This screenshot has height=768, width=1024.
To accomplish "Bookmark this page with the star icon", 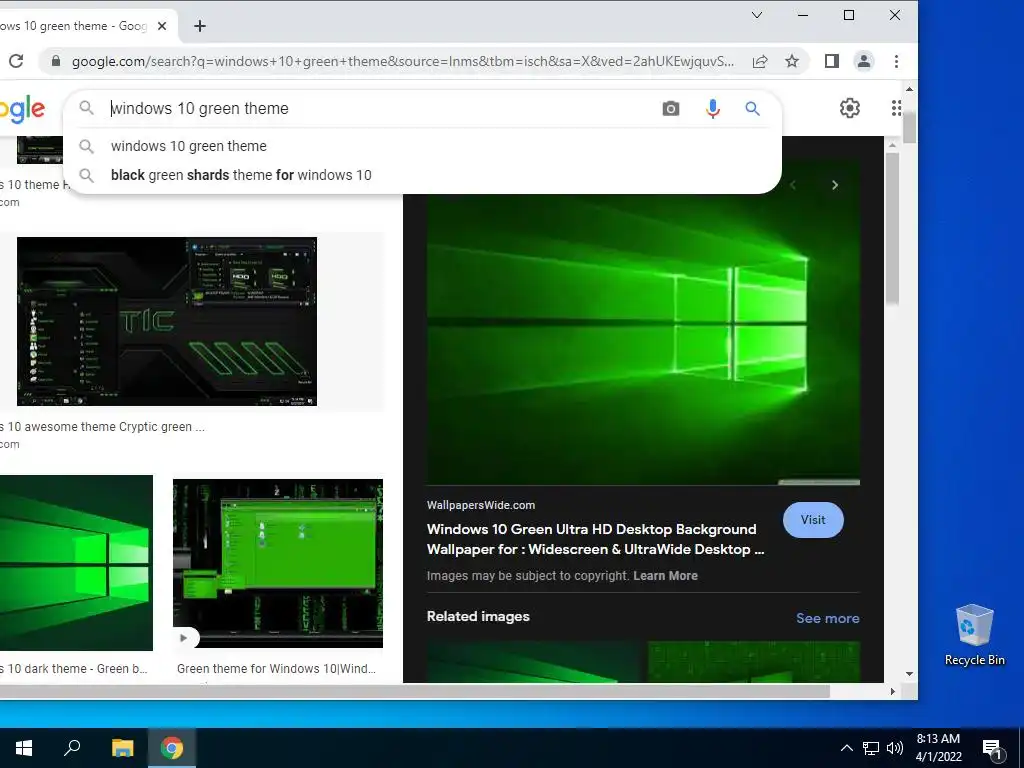I will pos(792,61).
